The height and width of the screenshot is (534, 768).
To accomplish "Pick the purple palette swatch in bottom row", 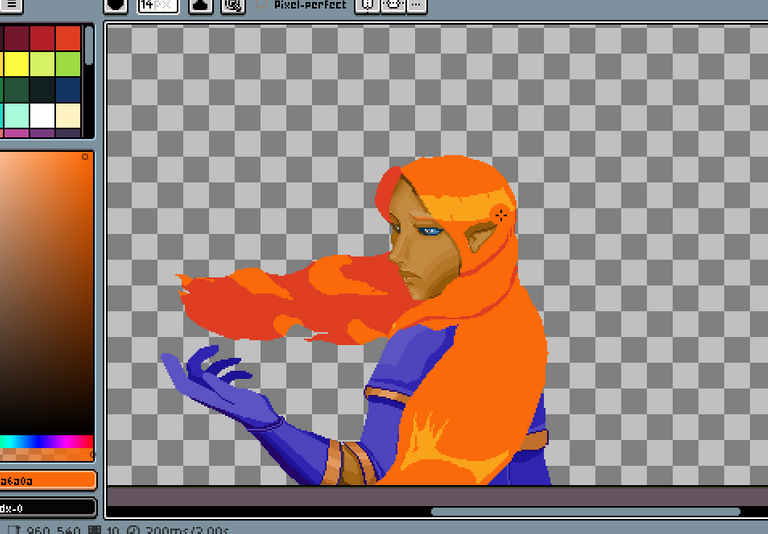I will point(42,133).
